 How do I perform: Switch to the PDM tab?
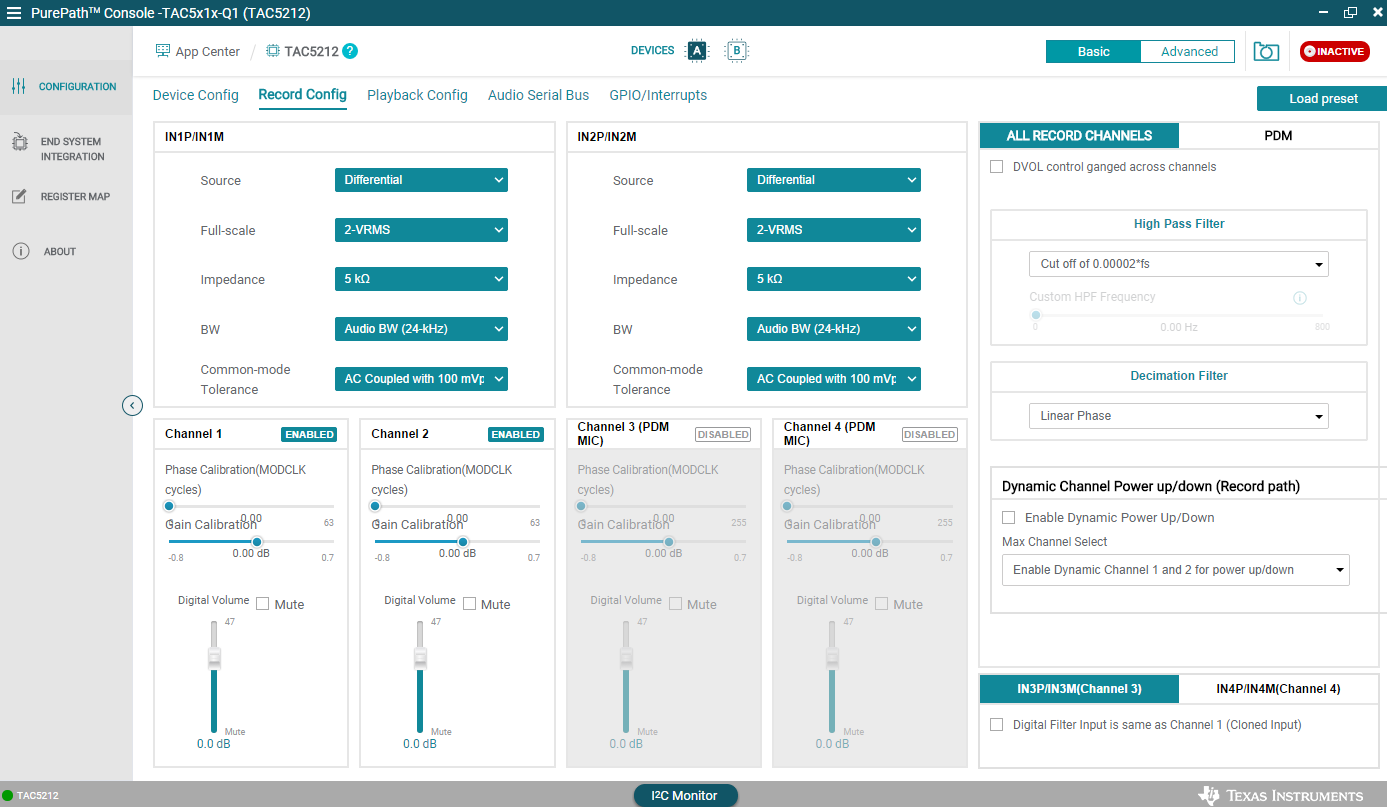tap(1278, 136)
